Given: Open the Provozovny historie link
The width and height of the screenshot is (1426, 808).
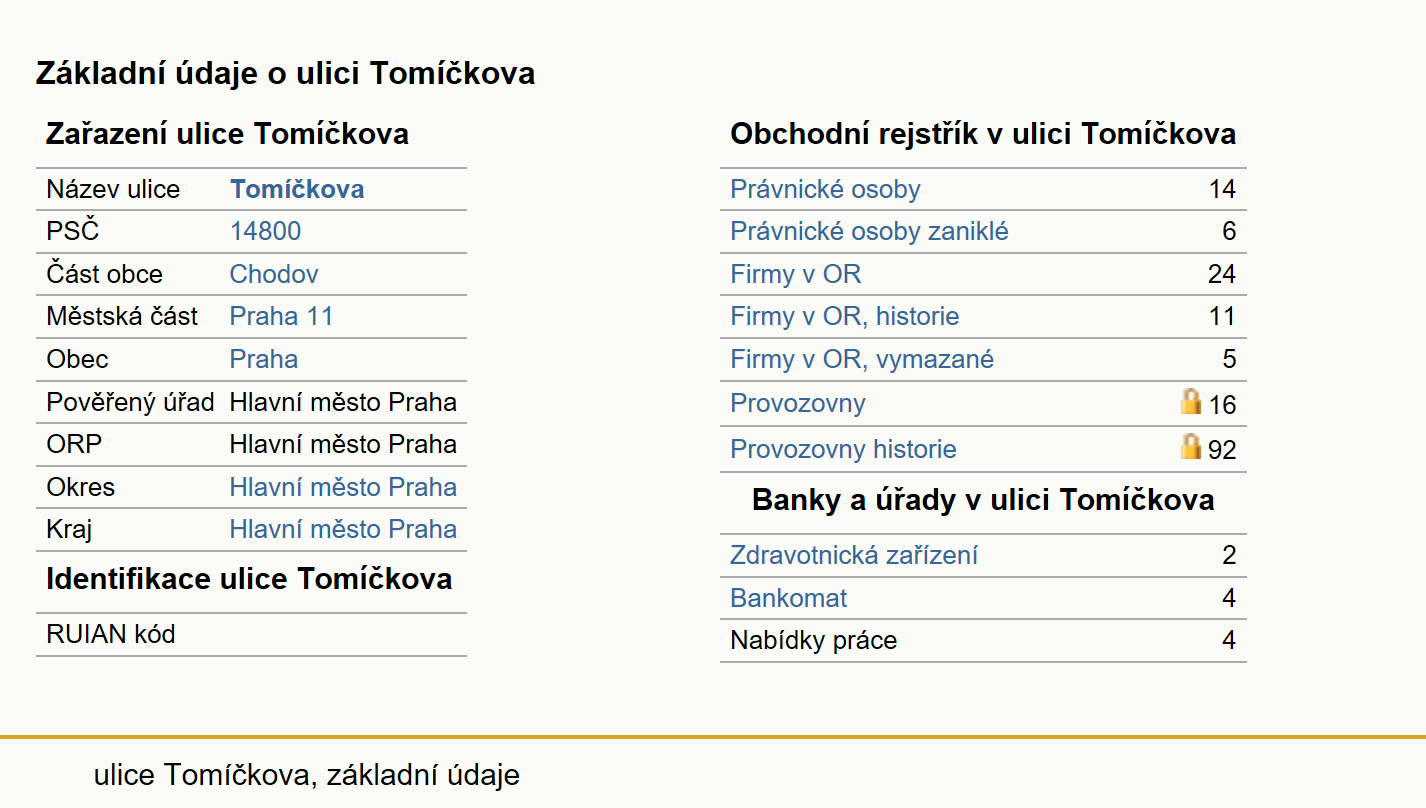Looking at the screenshot, I should point(843,449).
